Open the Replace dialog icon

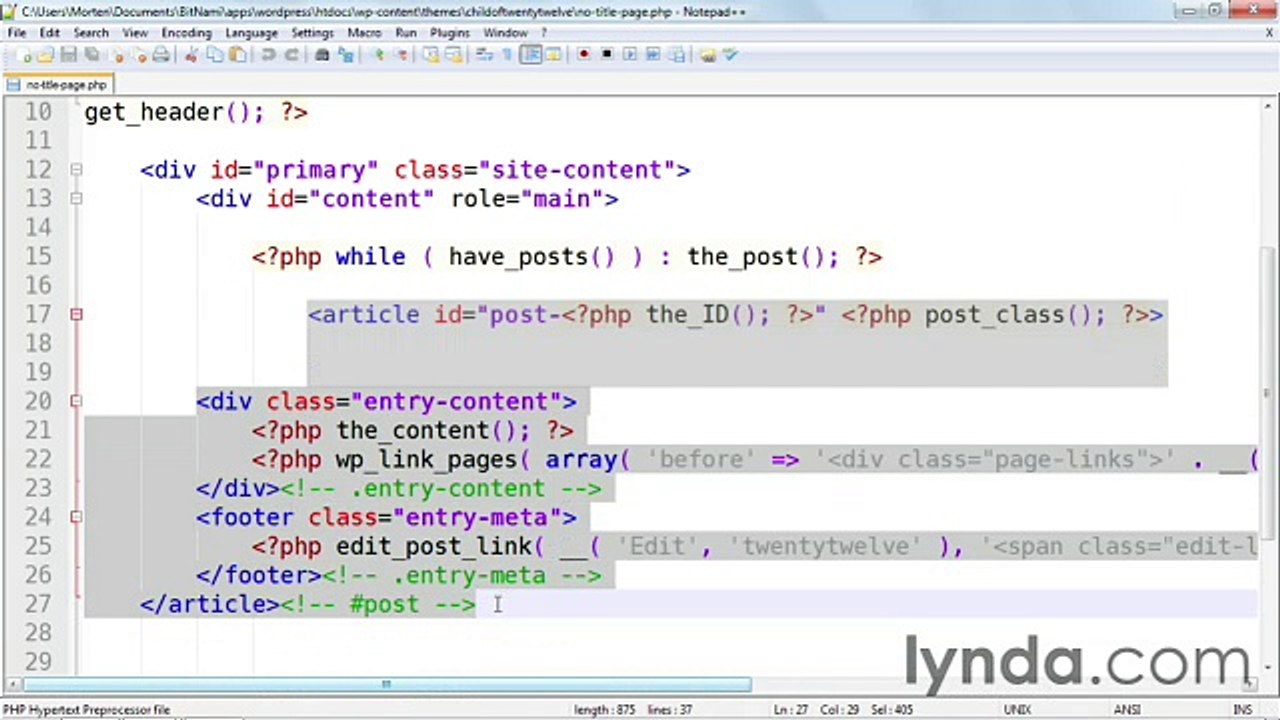[x=344, y=55]
